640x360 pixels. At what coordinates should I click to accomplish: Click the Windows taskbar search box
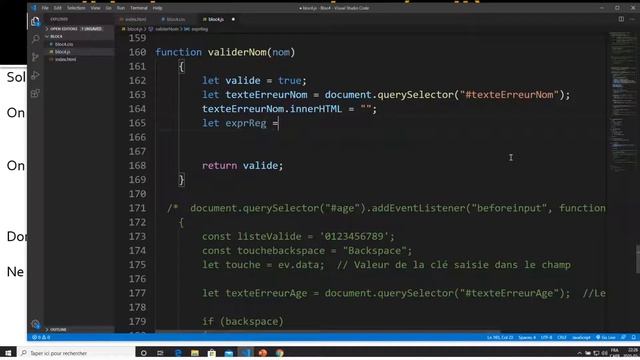click(x=76, y=353)
